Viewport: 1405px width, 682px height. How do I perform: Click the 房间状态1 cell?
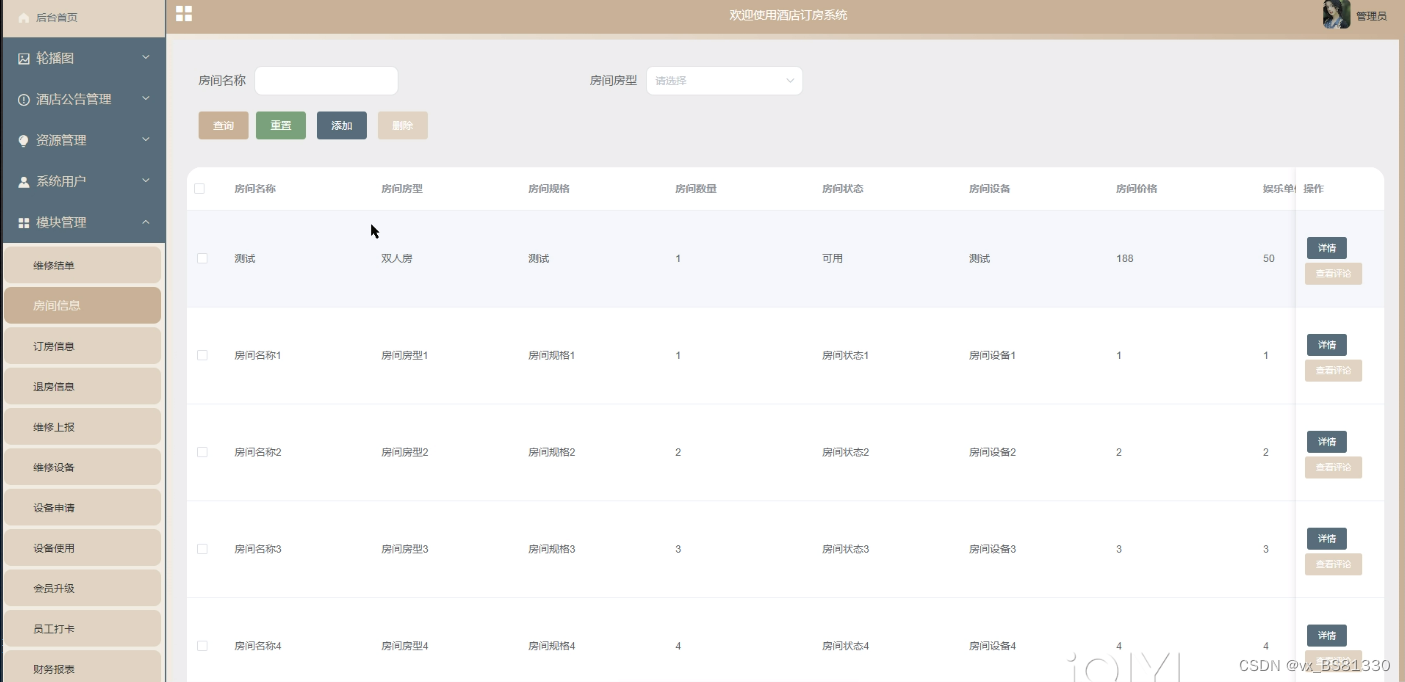pyautogui.click(x=846, y=355)
